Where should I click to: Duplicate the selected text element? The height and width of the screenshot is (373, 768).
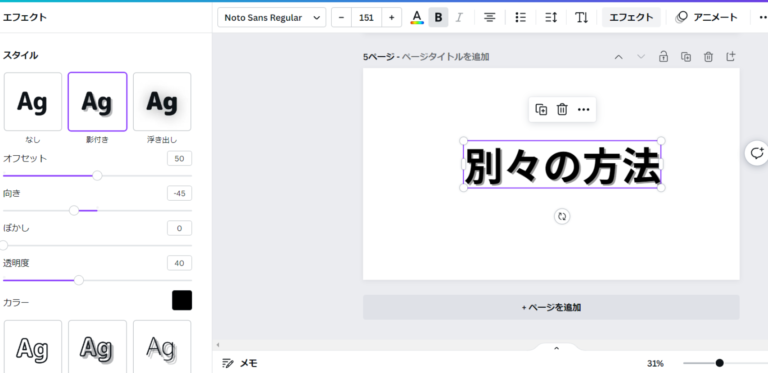click(x=541, y=109)
